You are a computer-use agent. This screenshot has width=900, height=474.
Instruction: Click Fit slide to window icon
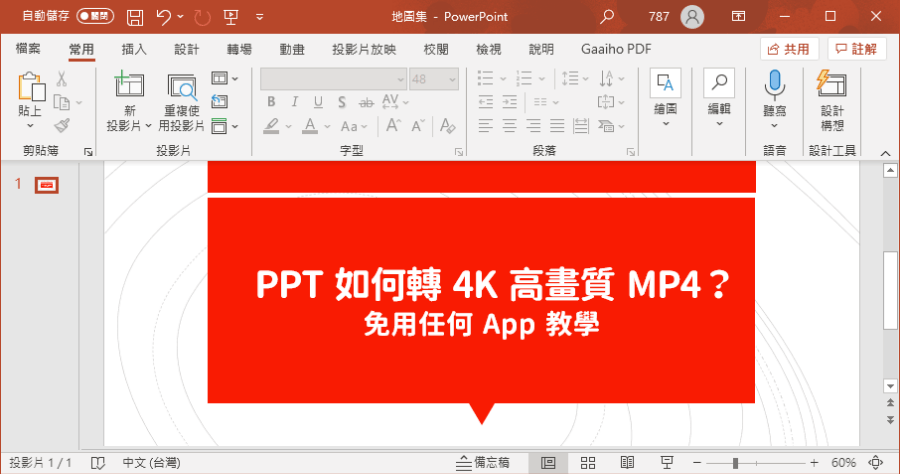[876, 463]
